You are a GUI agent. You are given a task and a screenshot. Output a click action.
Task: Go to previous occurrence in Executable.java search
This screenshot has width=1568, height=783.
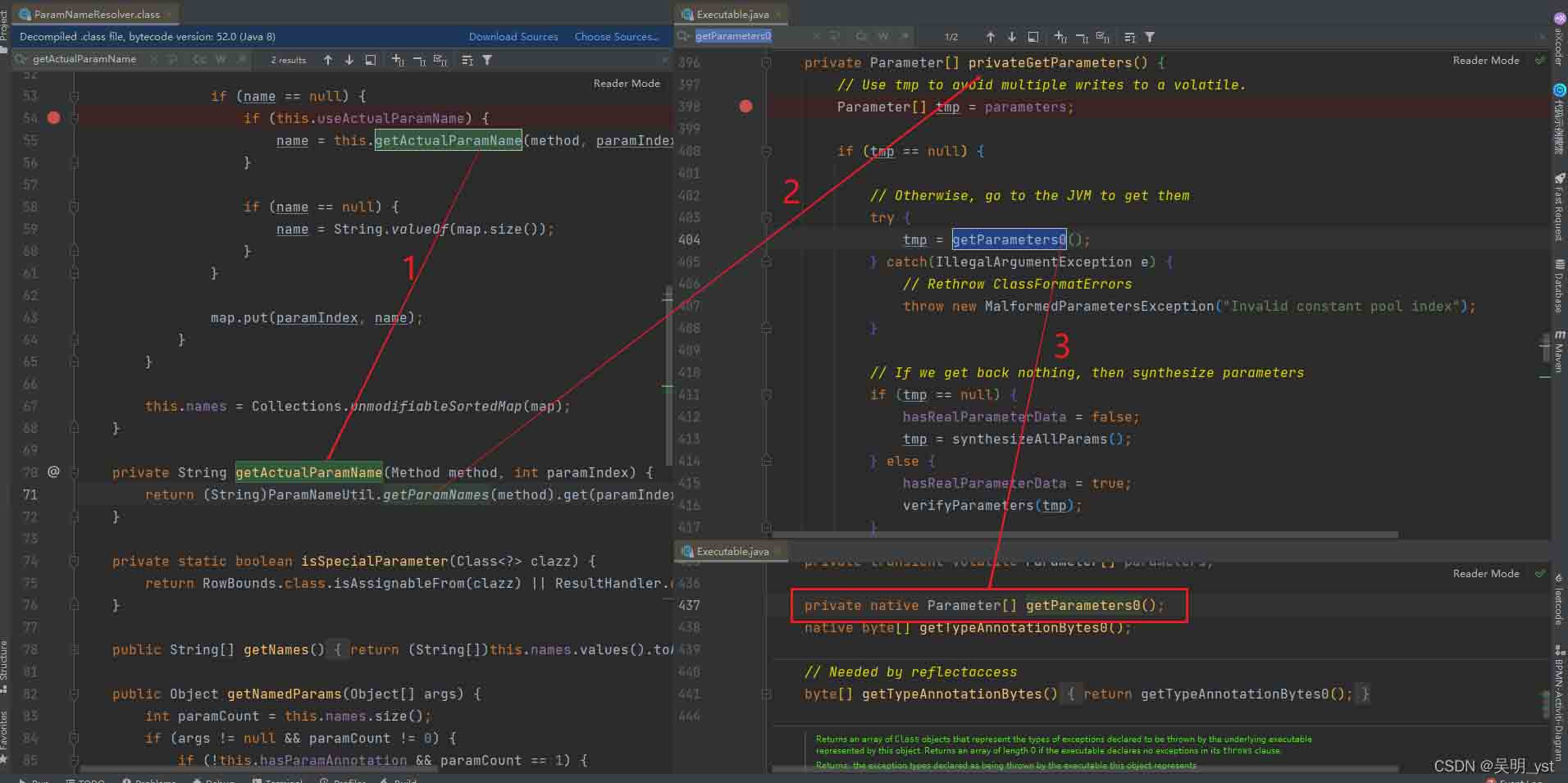pos(991,37)
